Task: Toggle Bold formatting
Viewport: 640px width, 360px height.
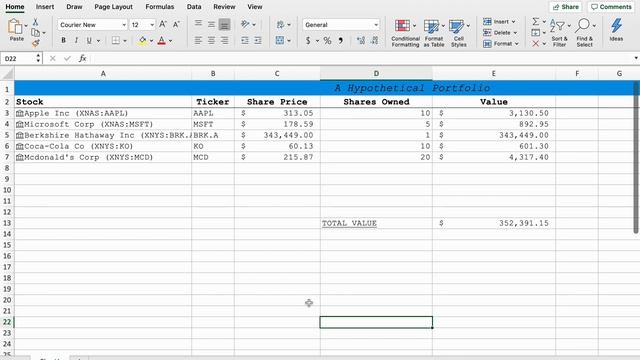Action: pyautogui.click(x=63, y=40)
